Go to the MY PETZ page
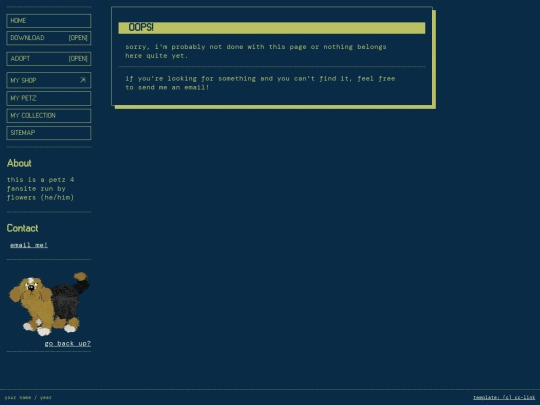 pyautogui.click(x=49, y=98)
